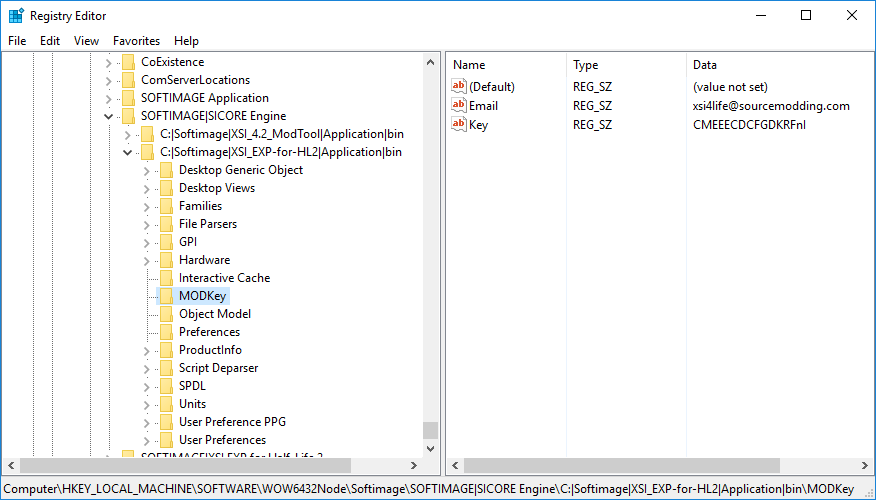
Task: Select the Email value name
Action: 483,106
